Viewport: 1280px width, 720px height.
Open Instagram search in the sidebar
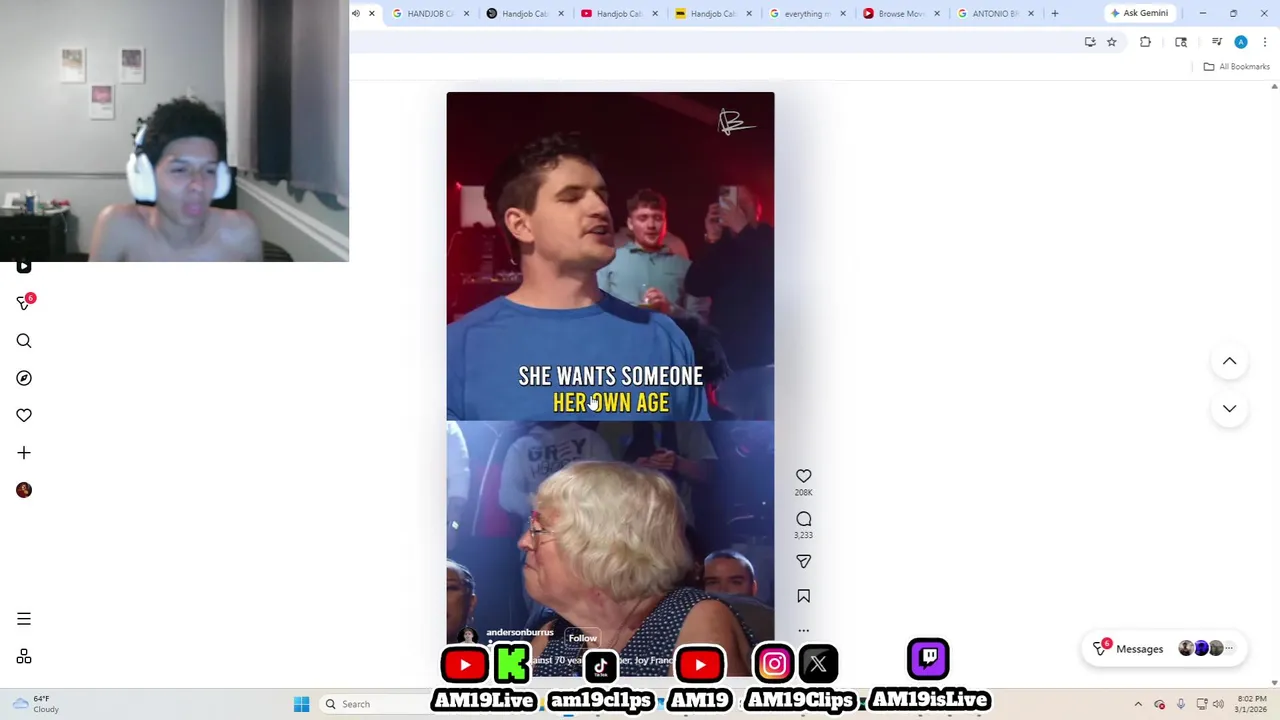24,341
